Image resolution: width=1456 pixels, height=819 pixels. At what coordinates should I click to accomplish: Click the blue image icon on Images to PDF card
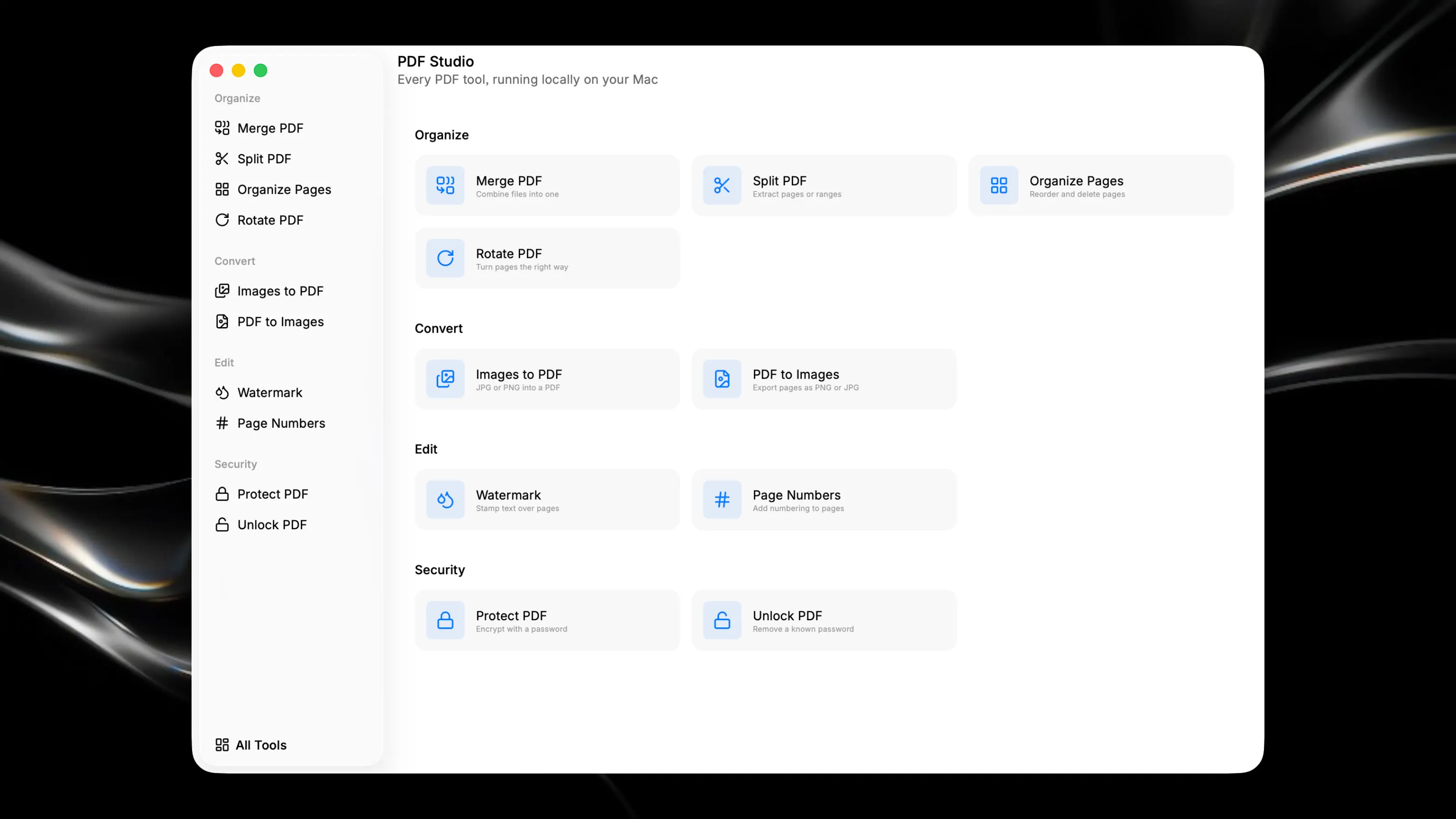tap(445, 378)
